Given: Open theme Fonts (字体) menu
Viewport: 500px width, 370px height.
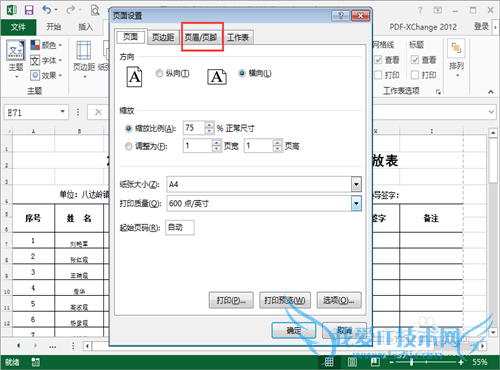Looking at the screenshot, I should point(46,60).
